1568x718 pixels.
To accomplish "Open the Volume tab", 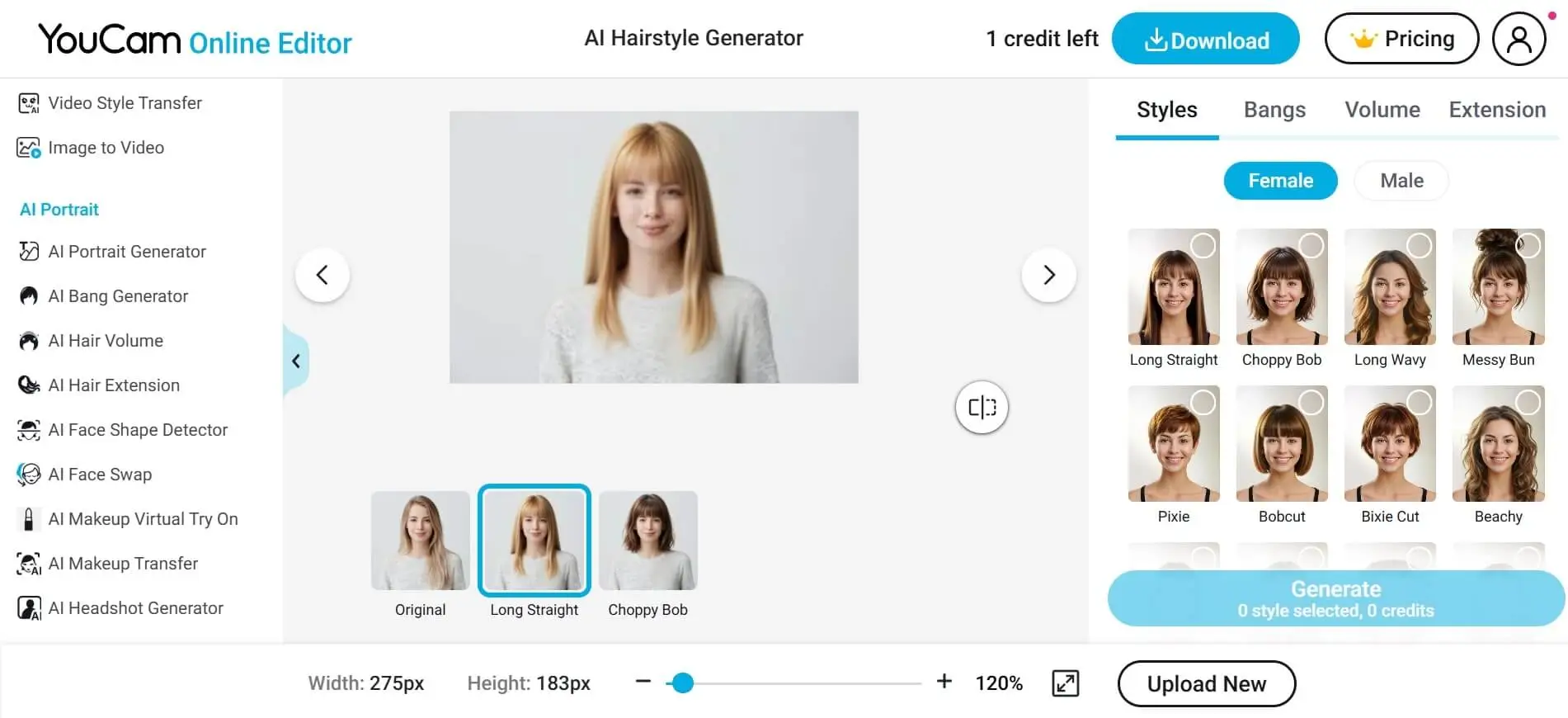I will click(1382, 110).
